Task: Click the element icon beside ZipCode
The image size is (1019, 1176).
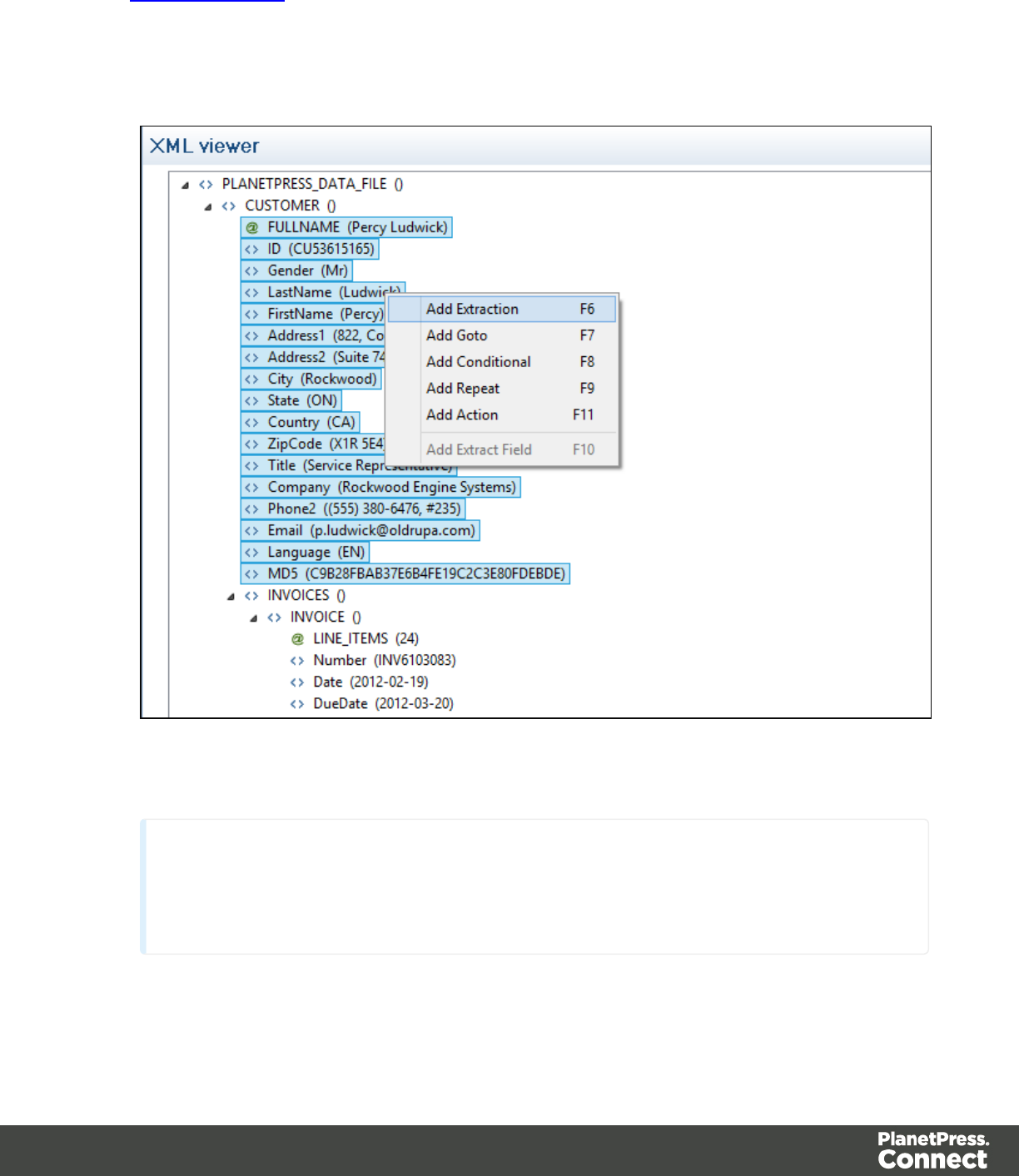Action: pos(251,444)
